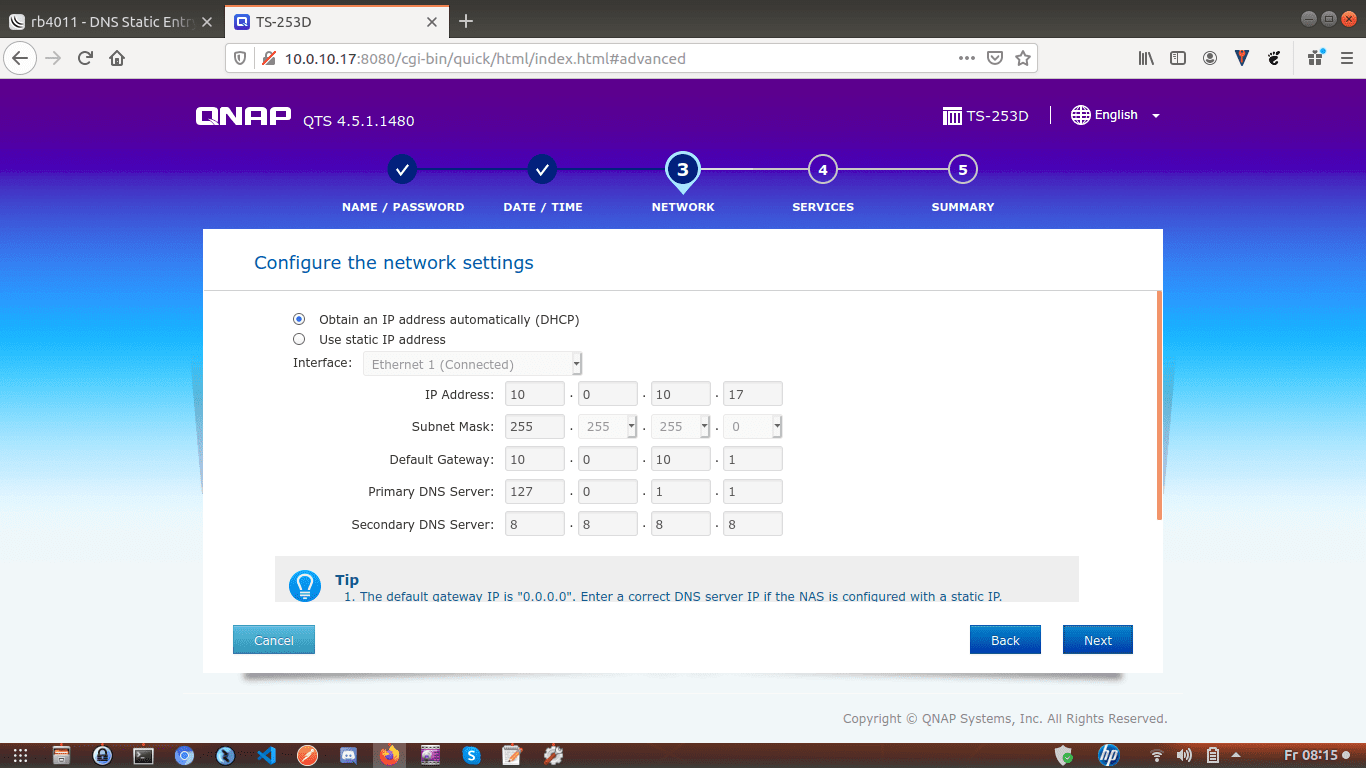Click the first Subnet Mask field 255
Image resolution: width=1366 pixels, height=768 pixels.
[535, 426]
